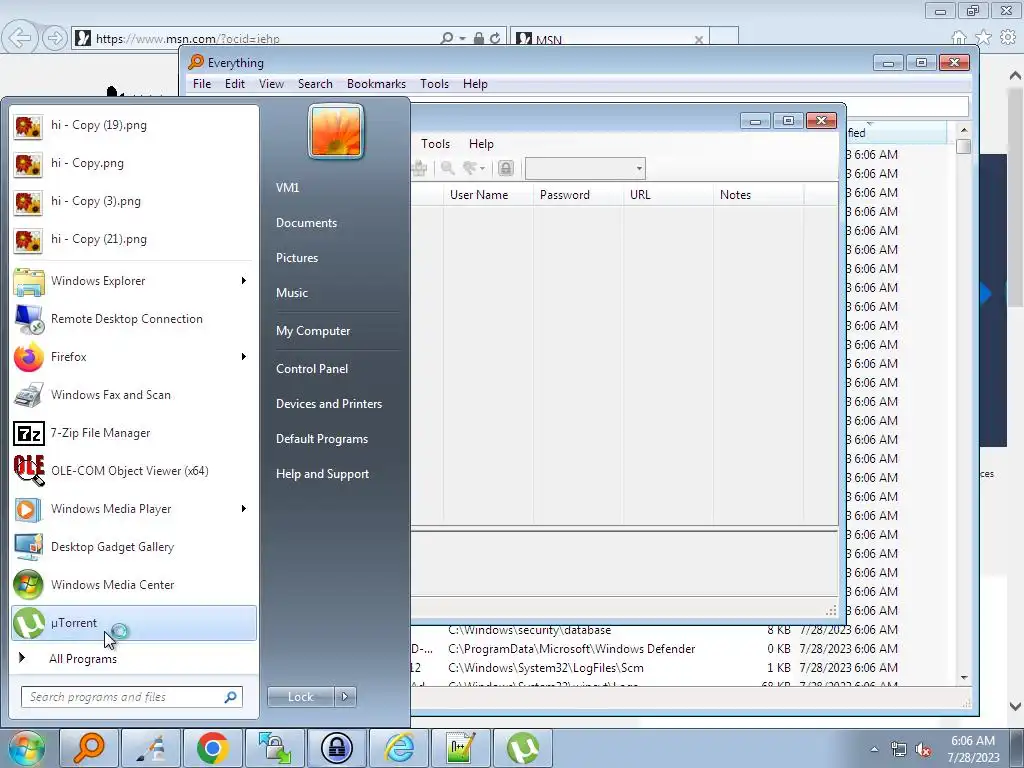Open the Internet Explorer tools gear
1024x768 pixels.
(x=1008, y=38)
